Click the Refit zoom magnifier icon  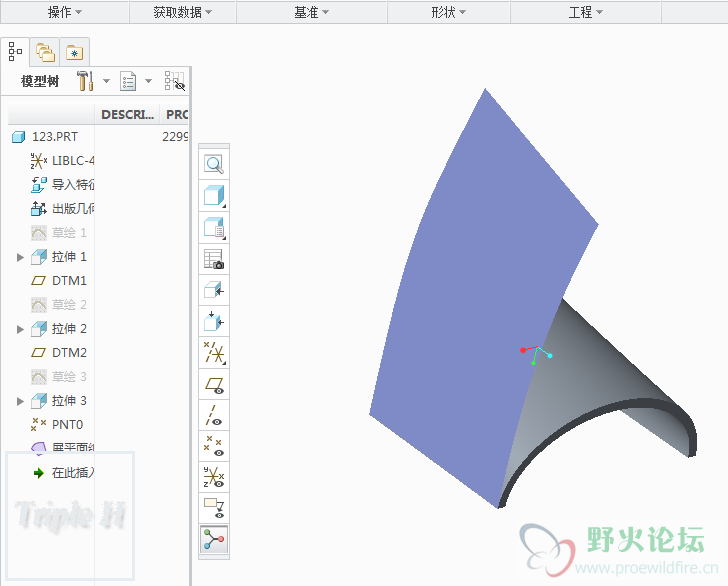pos(214,164)
